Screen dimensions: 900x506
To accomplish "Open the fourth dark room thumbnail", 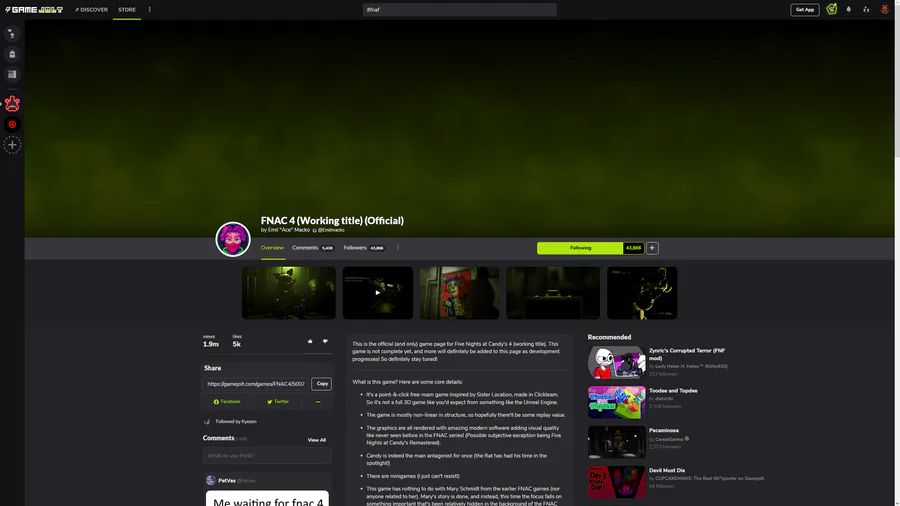I will click(x=553, y=293).
